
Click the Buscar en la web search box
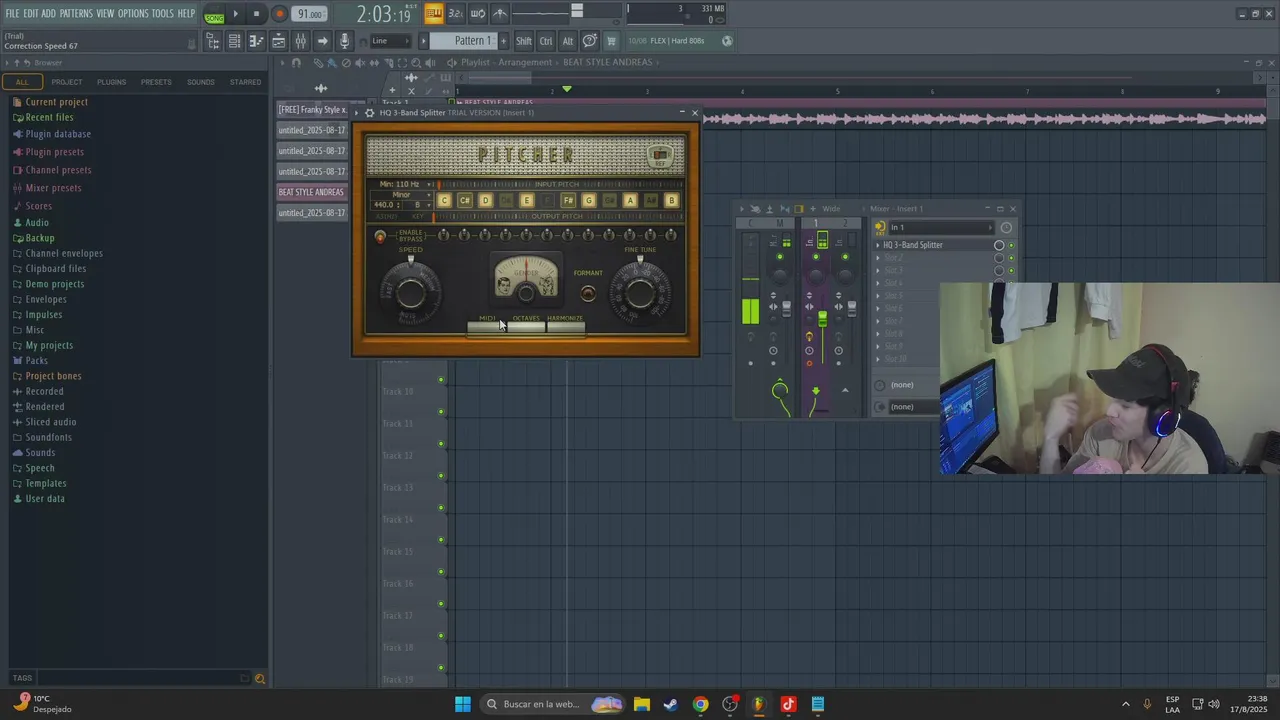pos(551,704)
